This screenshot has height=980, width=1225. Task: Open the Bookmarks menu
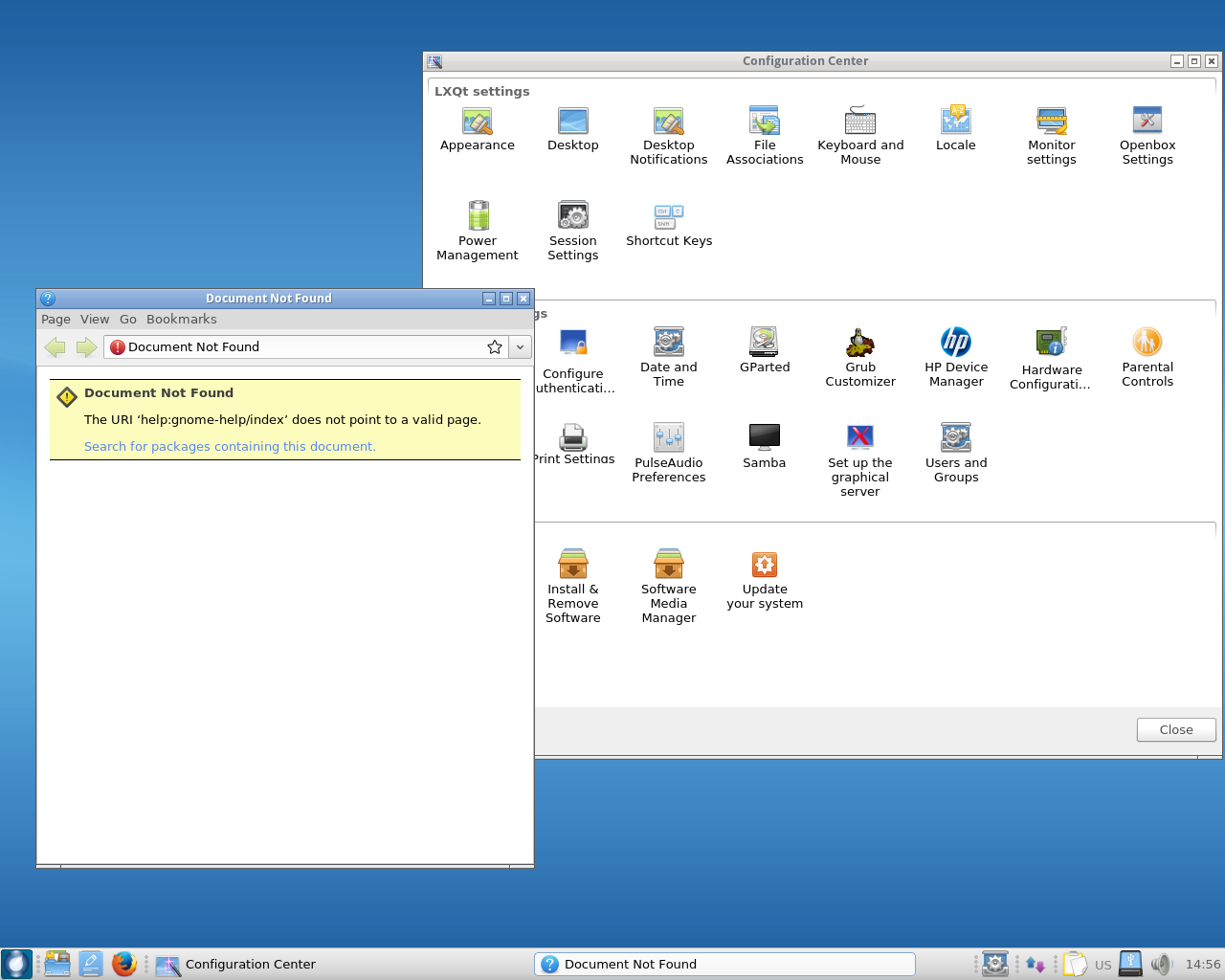pyautogui.click(x=182, y=320)
